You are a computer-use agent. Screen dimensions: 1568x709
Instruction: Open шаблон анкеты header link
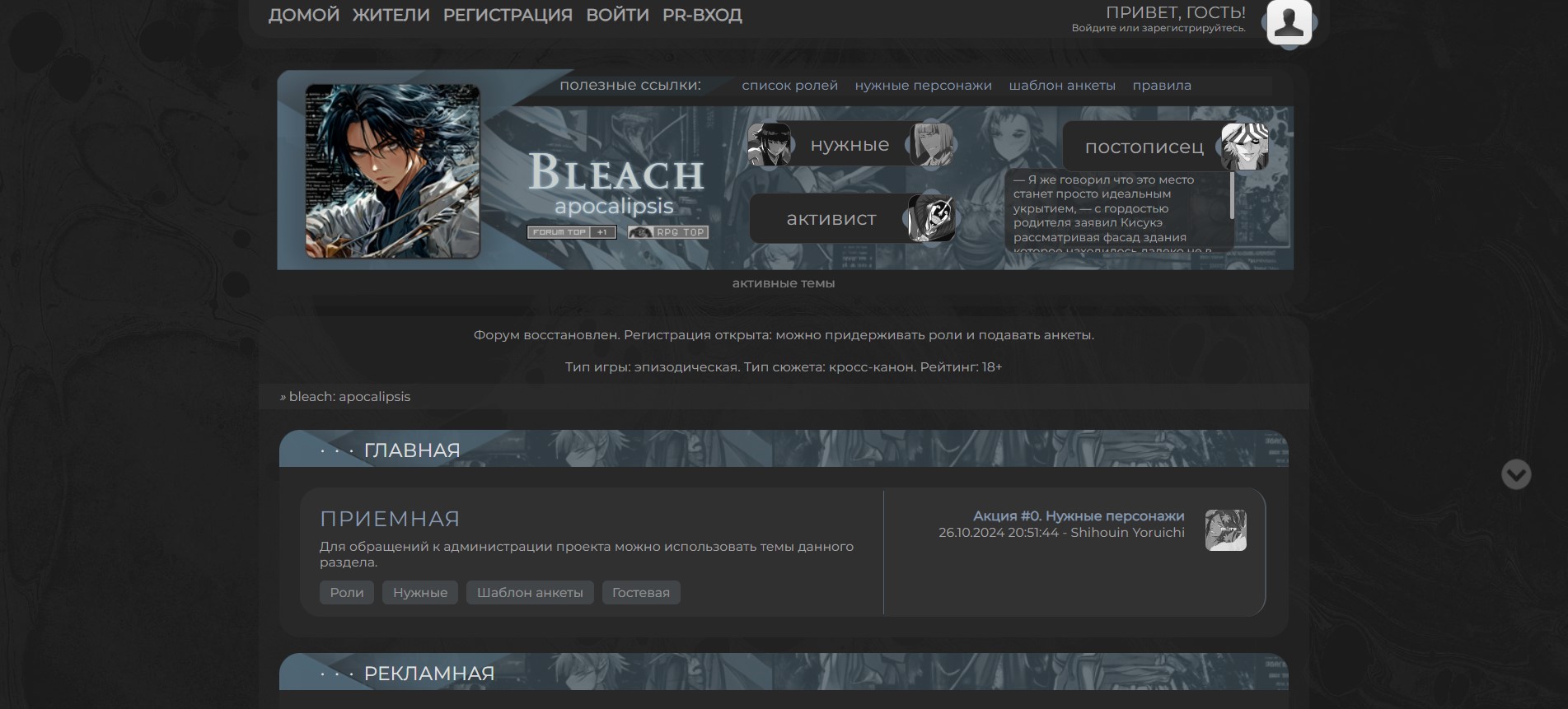[1062, 86]
